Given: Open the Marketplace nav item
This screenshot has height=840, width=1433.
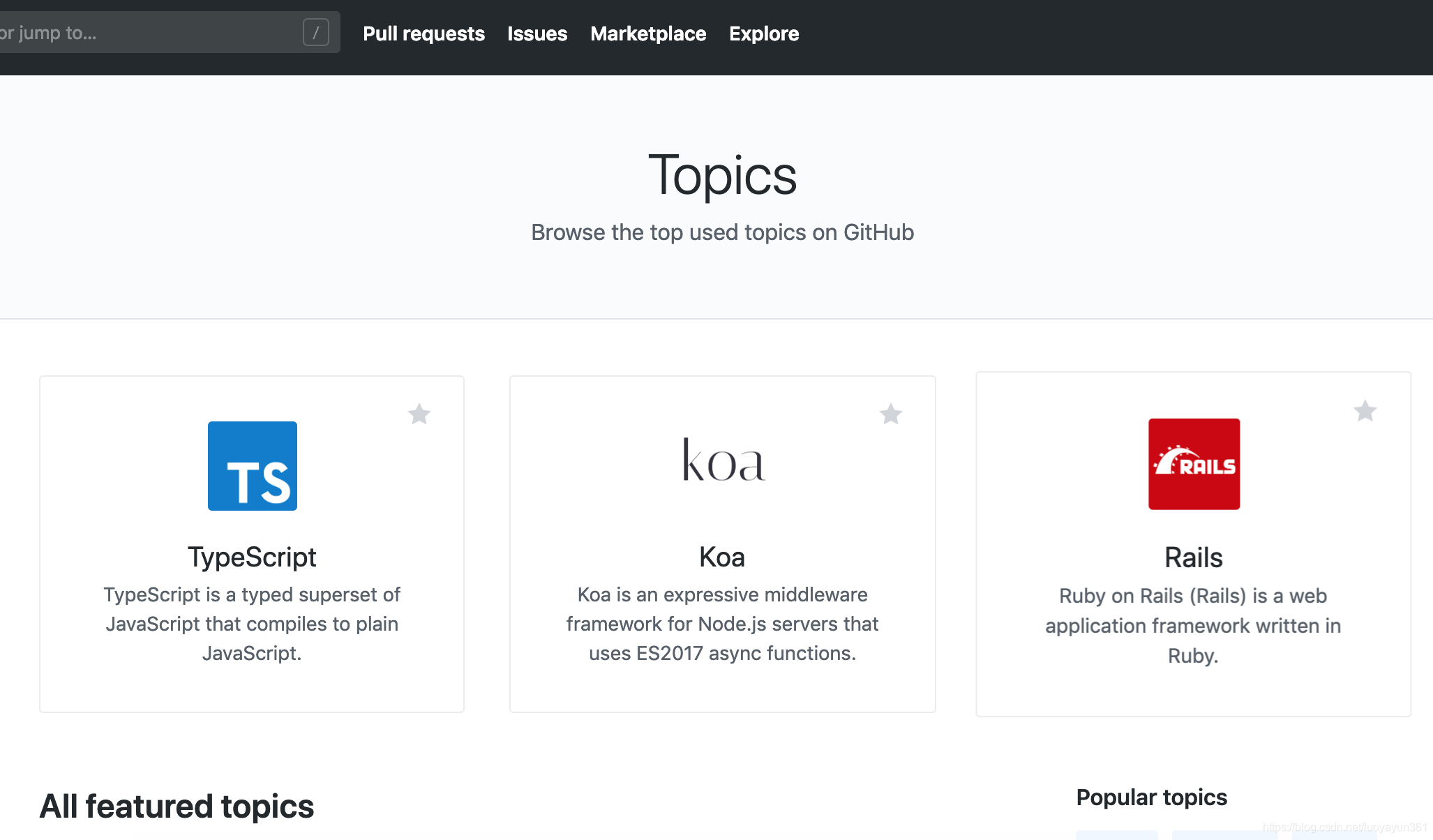Looking at the screenshot, I should [648, 33].
